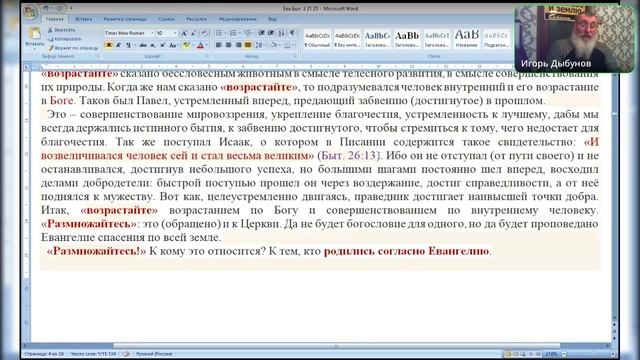Open the Разметка страницы tab
The image size is (640, 360).
[125, 19]
